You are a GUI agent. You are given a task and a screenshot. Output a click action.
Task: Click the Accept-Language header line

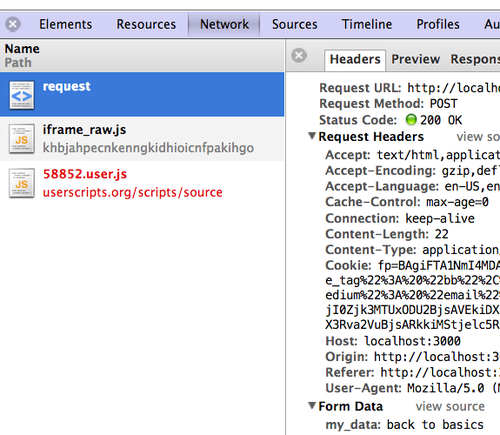413,186
